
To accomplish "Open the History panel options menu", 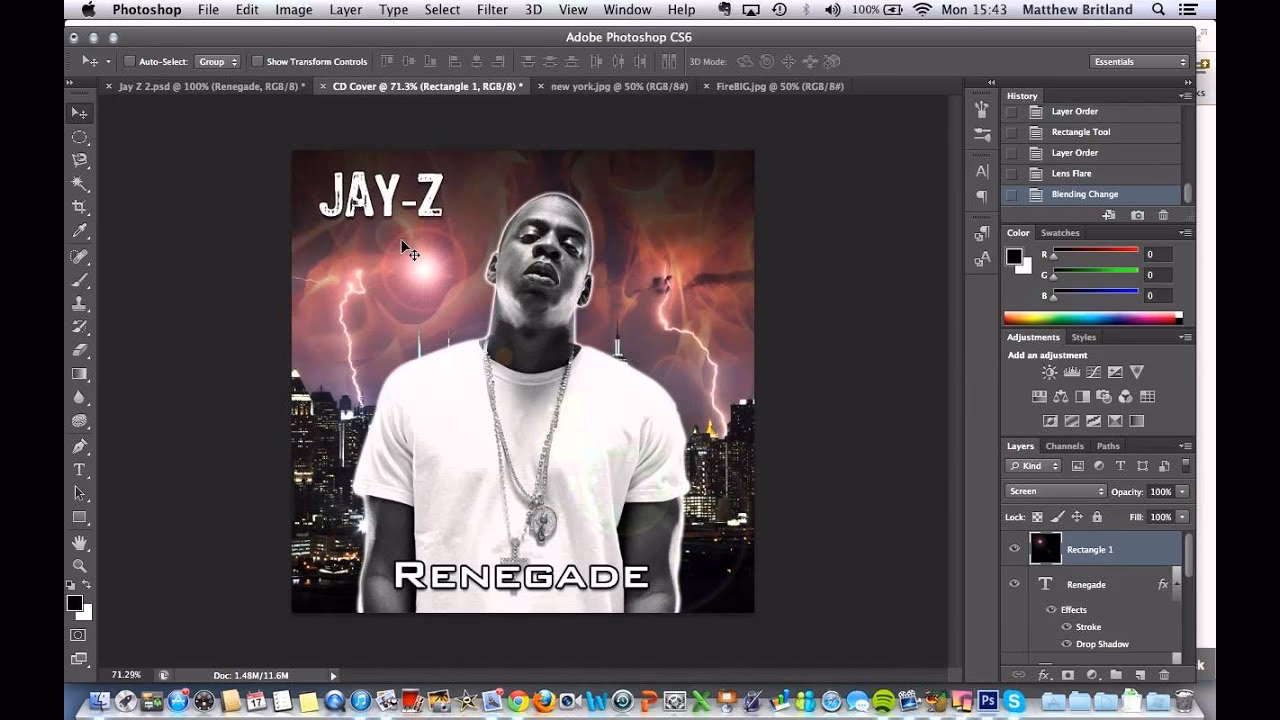I will [x=1185, y=96].
